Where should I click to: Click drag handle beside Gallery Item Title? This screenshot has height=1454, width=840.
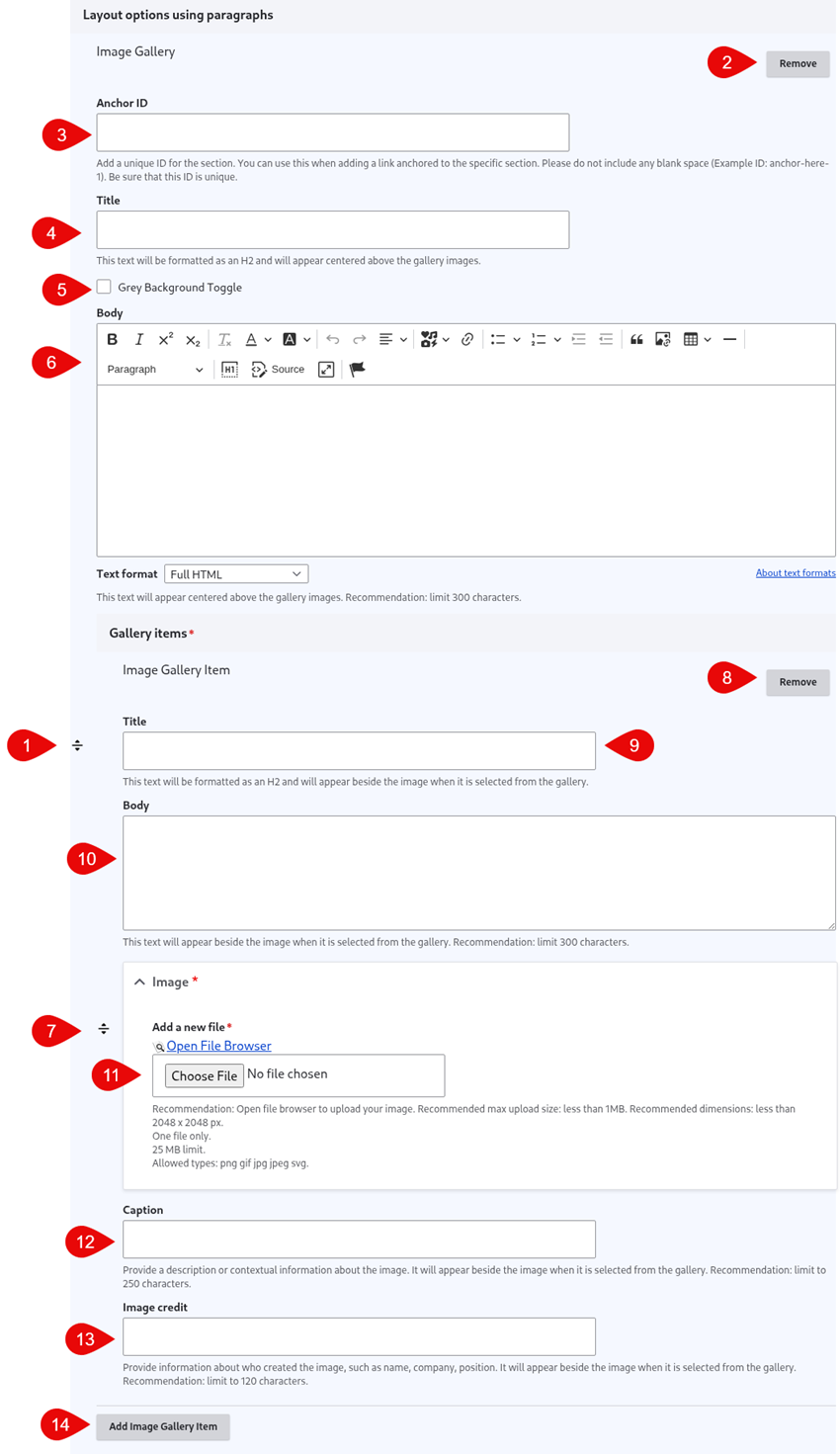(77, 745)
